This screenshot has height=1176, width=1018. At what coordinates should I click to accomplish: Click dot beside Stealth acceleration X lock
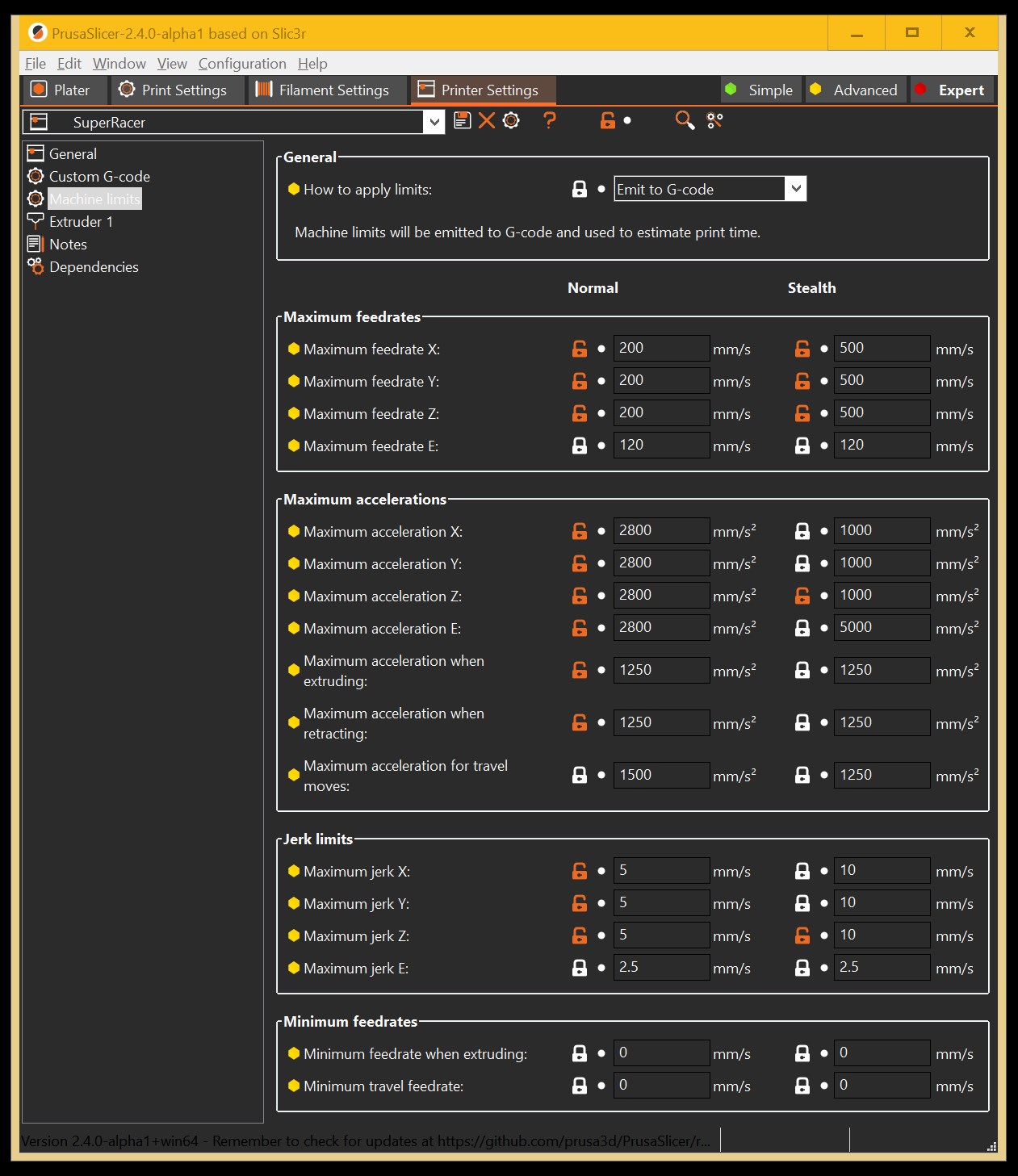point(824,531)
